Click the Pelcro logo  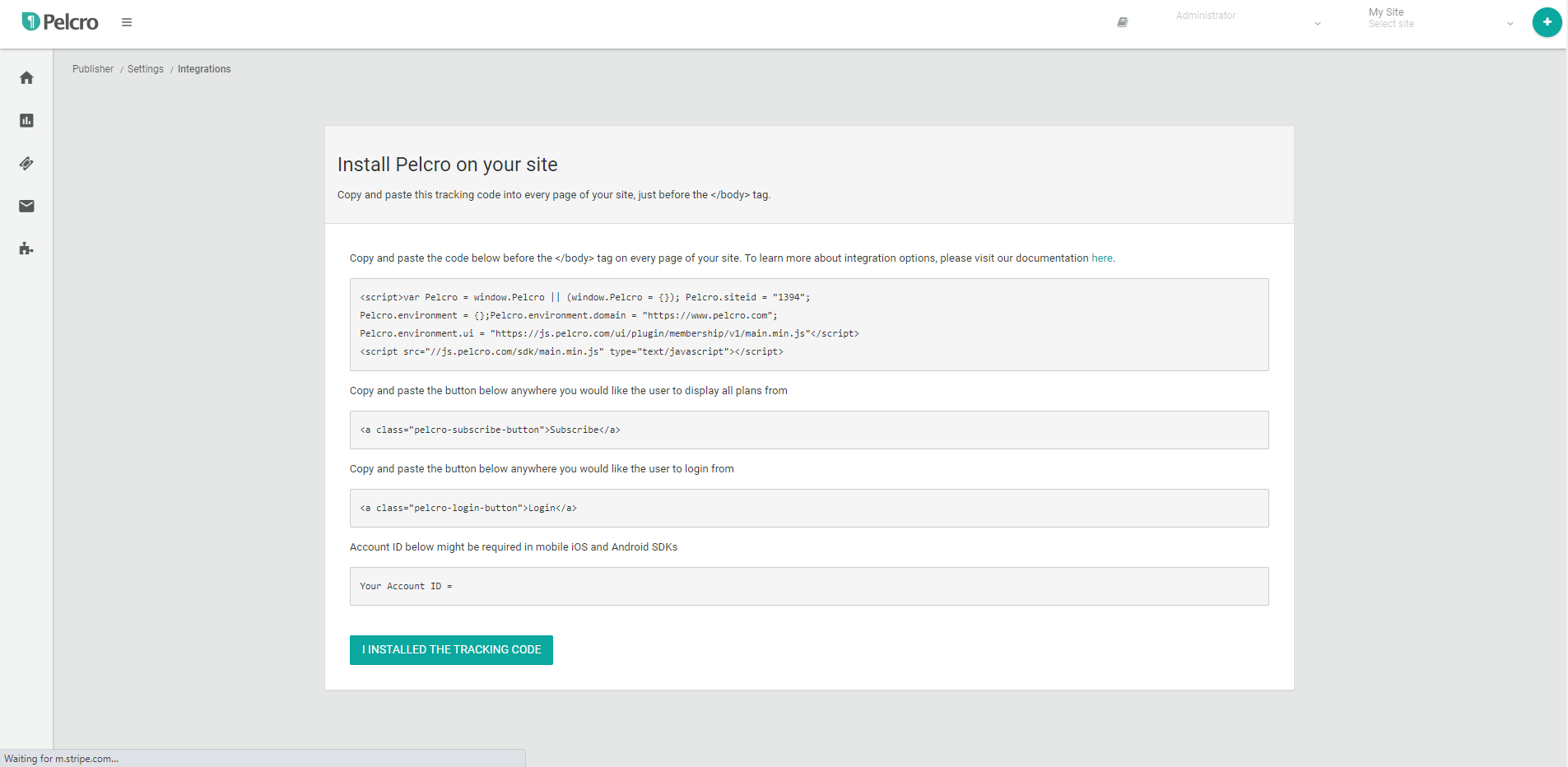(60, 22)
